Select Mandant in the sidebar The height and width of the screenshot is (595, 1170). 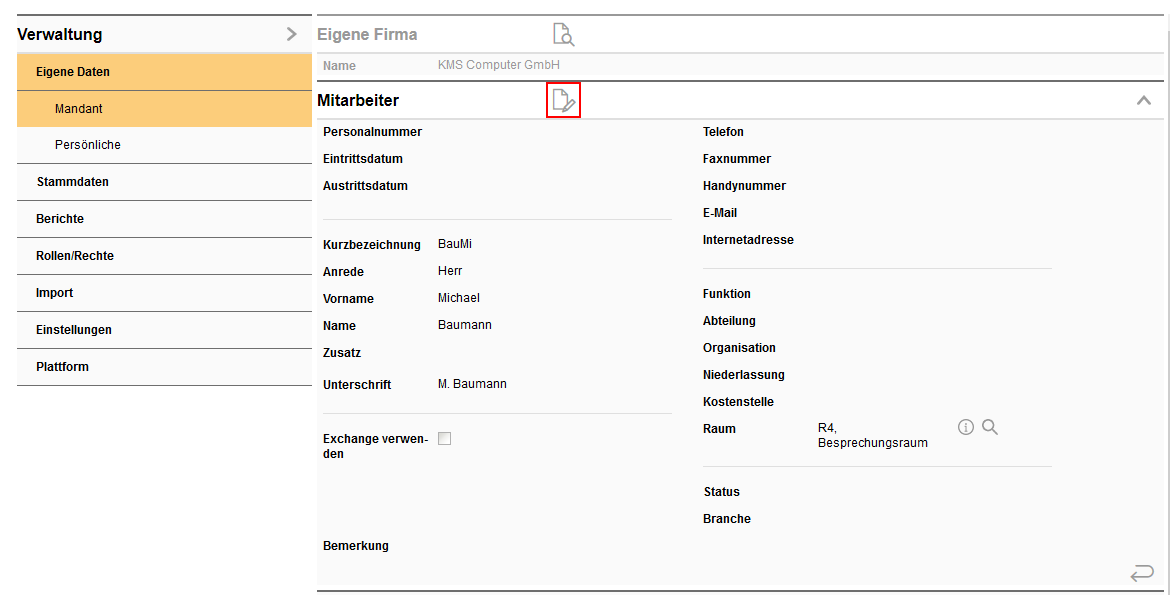click(79, 109)
